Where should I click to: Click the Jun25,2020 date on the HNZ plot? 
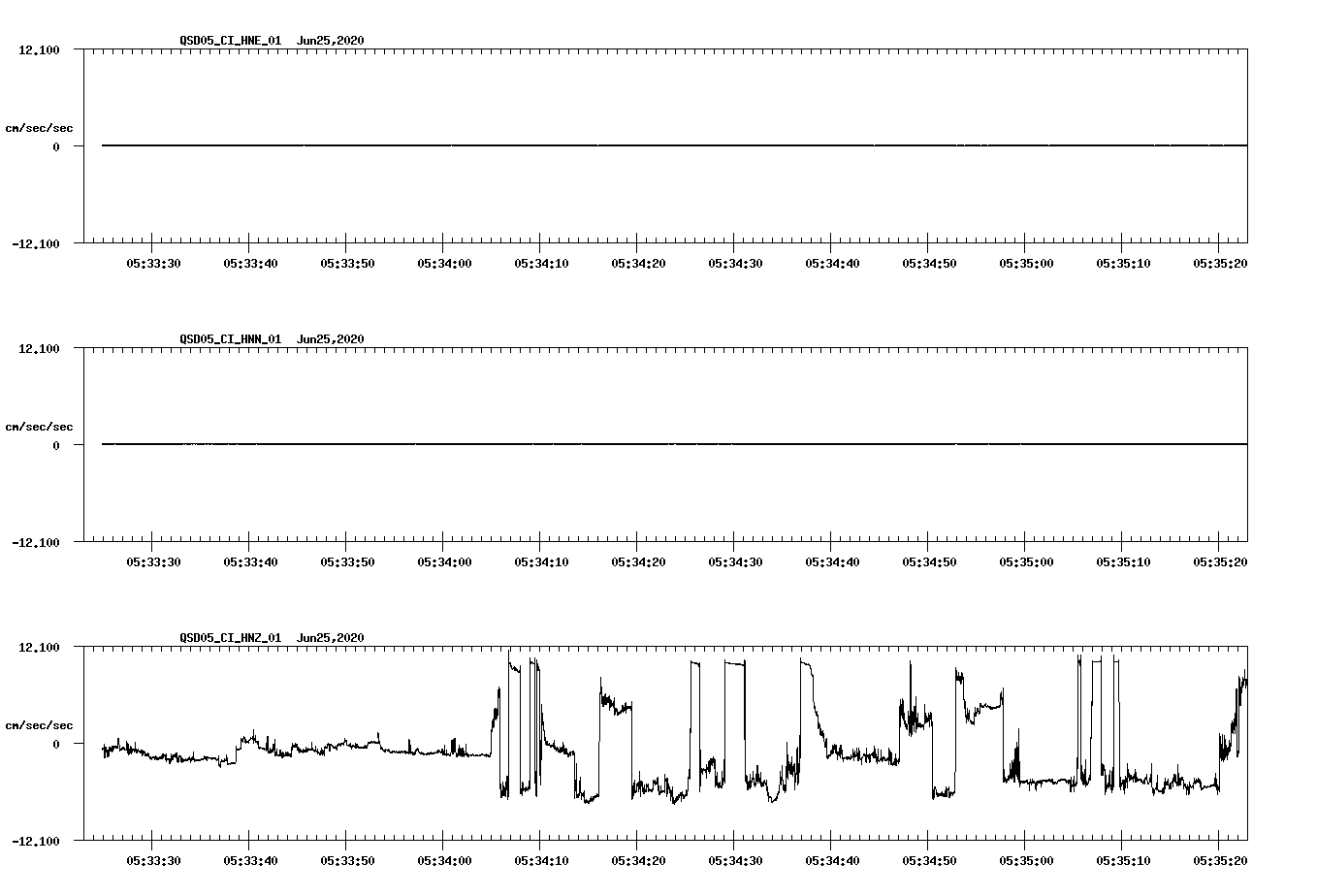[331, 638]
